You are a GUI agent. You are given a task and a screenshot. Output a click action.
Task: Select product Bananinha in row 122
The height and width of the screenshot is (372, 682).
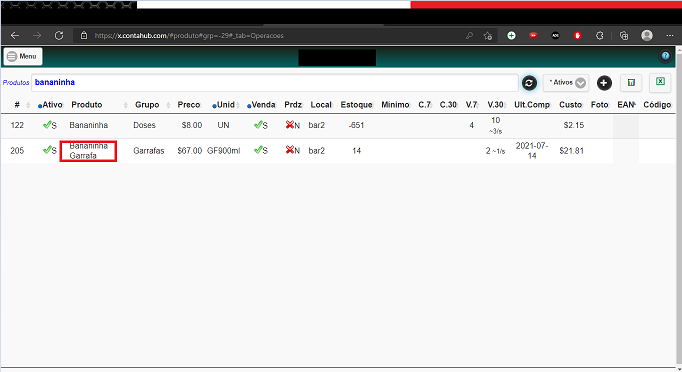[88, 125]
